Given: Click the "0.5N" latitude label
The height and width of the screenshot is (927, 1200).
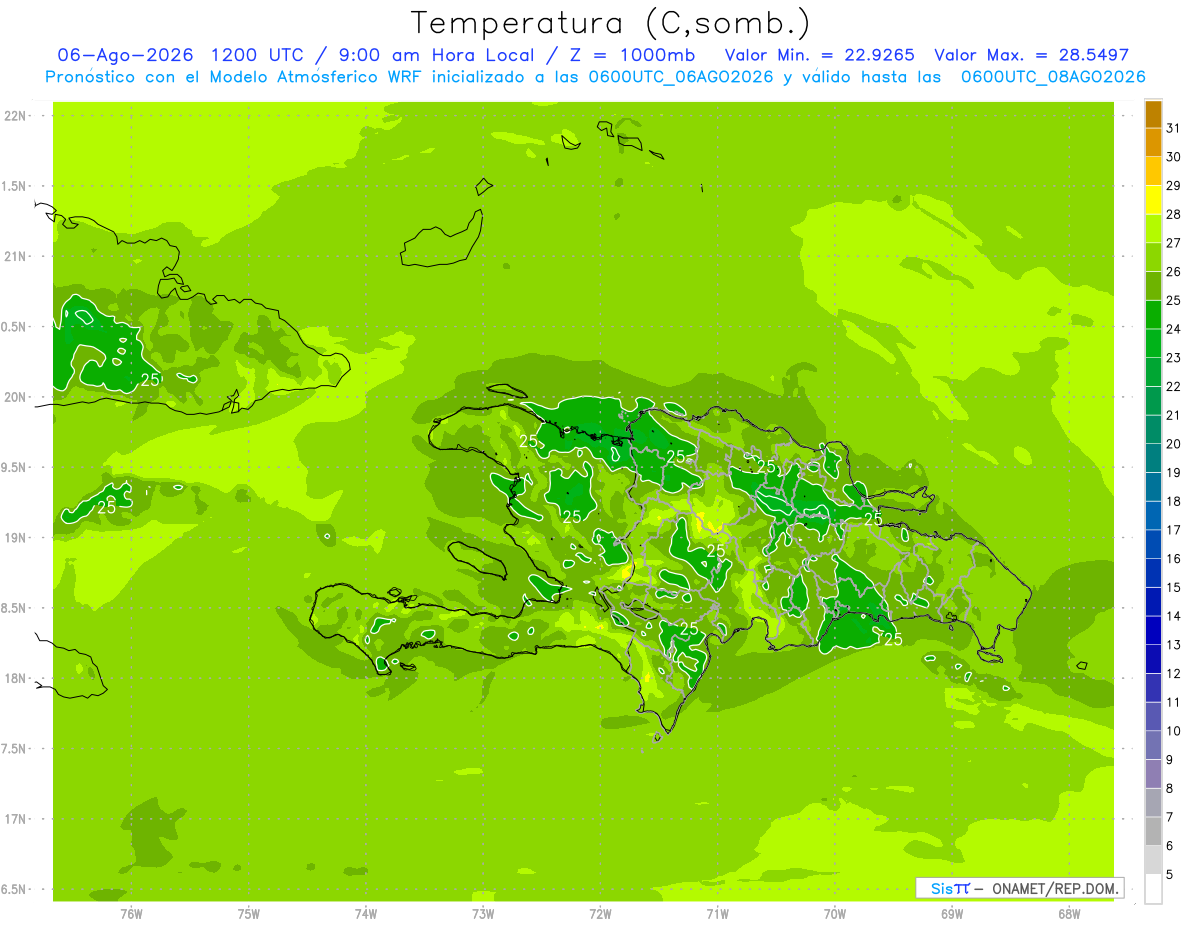Looking at the screenshot, I should pos(15,327).
